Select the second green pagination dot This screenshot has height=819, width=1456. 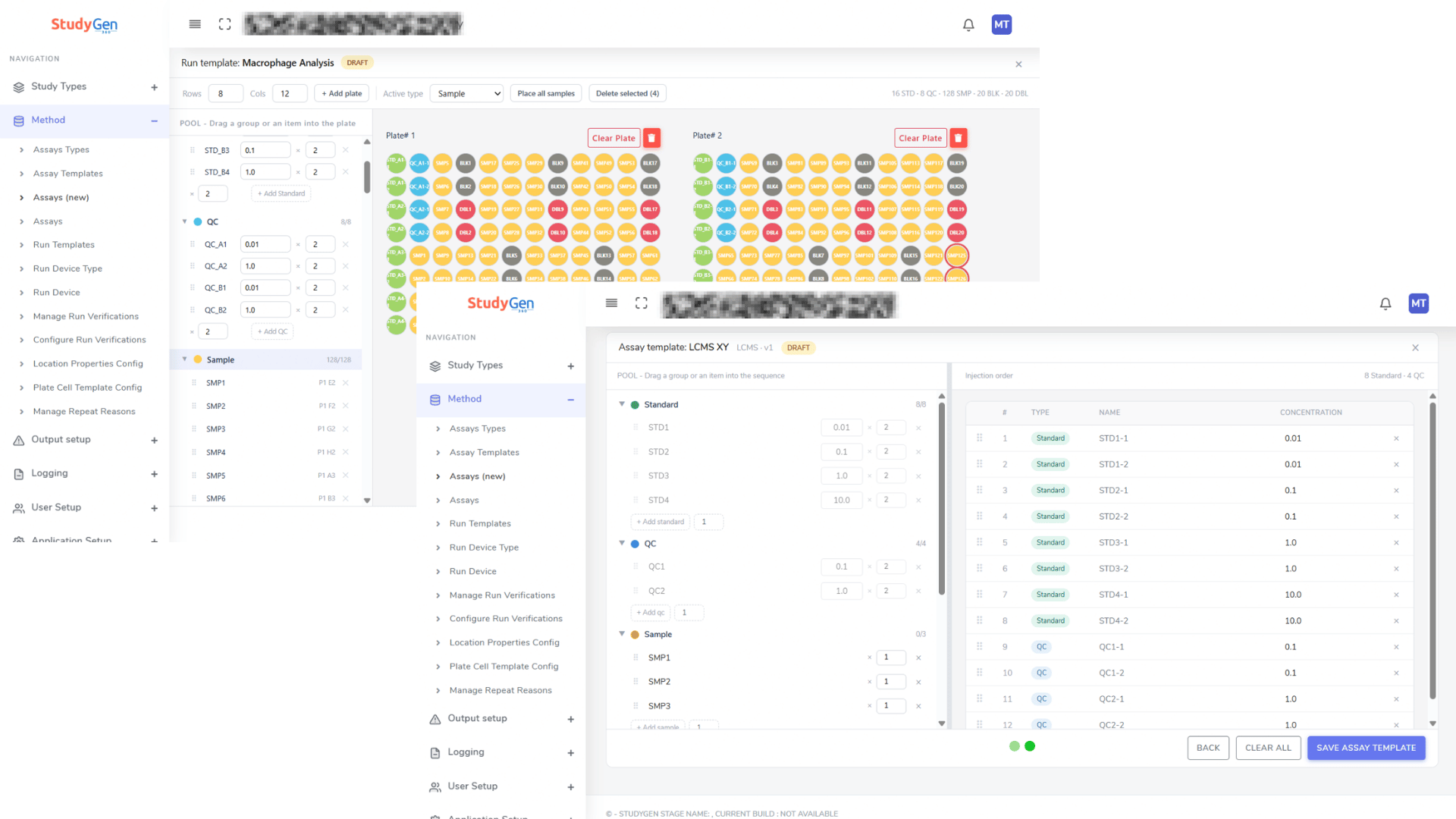tap(1030, 746)
